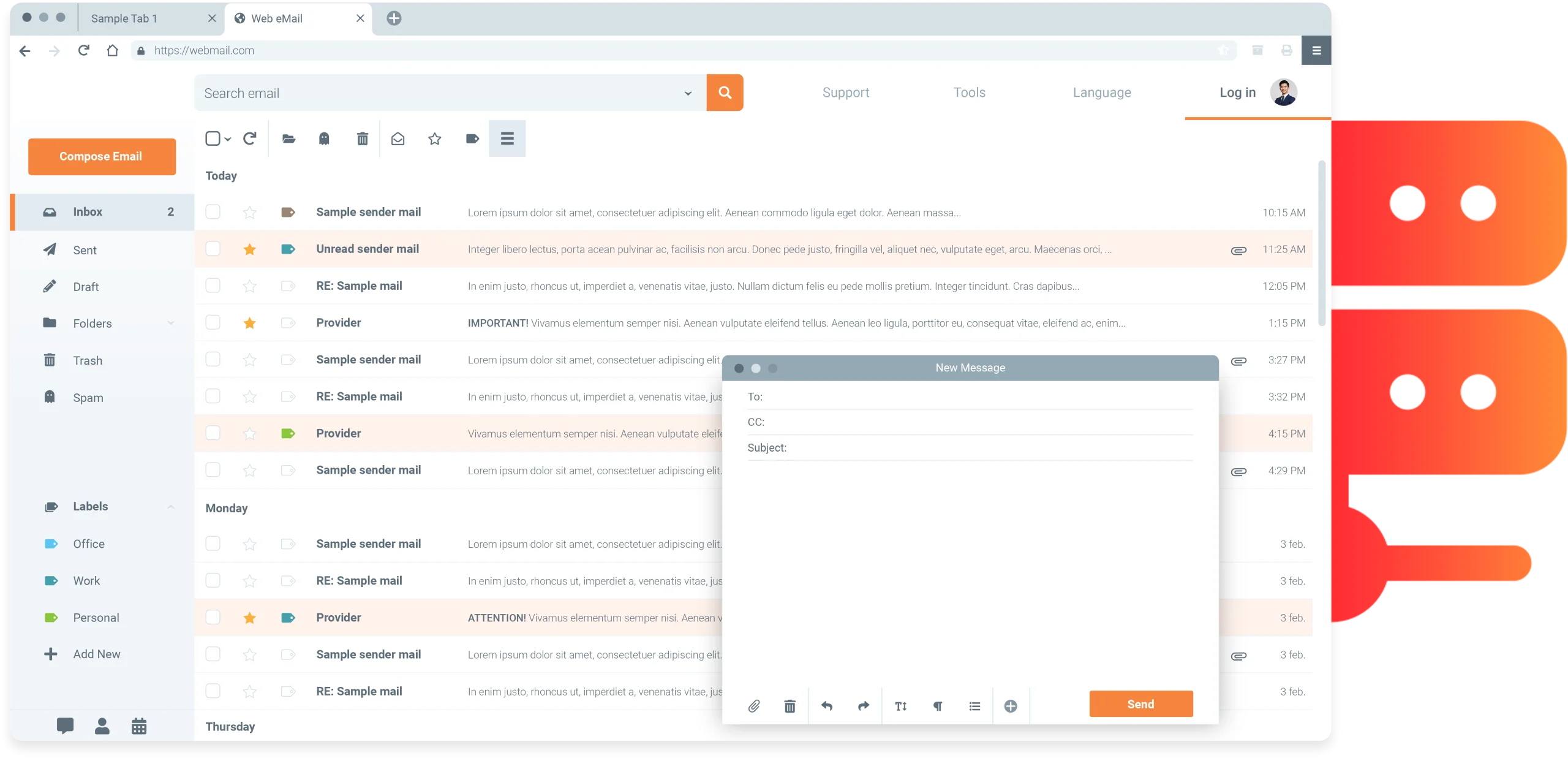Viewport: 1568px width, 758px height.
Task: Expand the Folders chevron in sidebar
Action: pos(171,323)
